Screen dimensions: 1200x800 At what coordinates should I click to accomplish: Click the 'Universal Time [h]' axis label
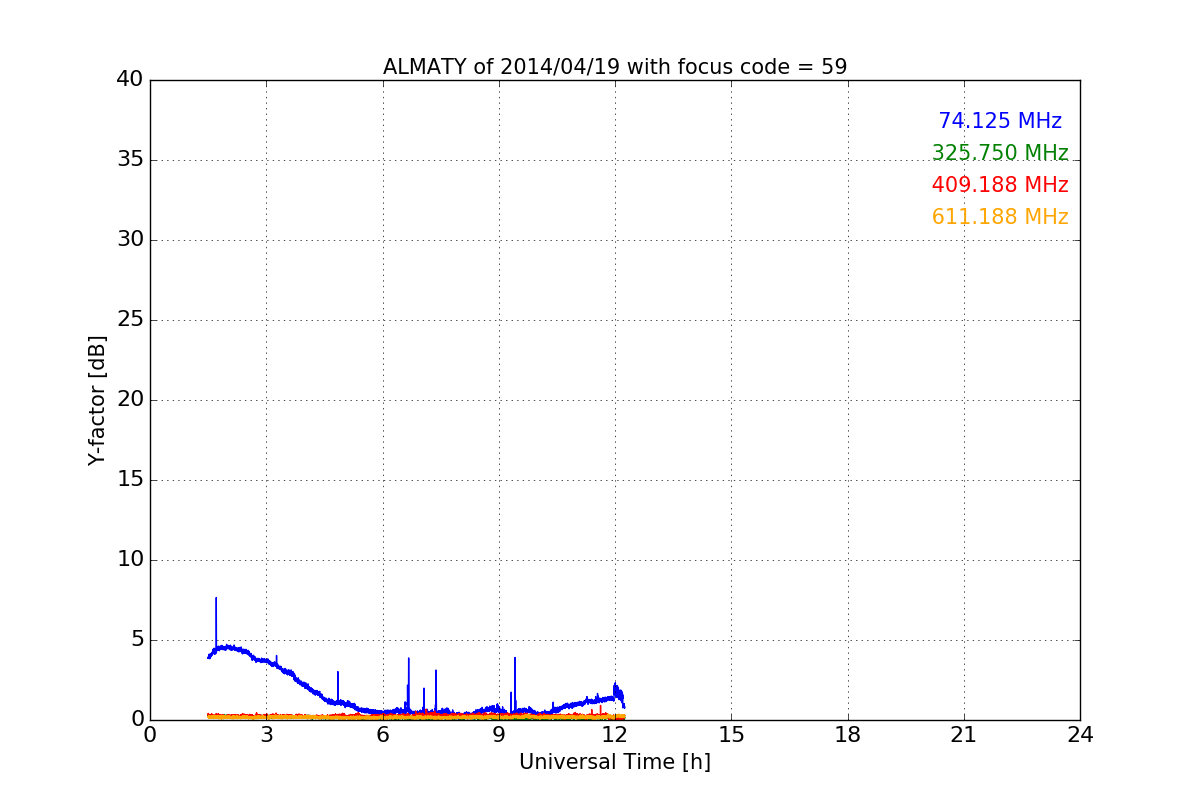[x=615, y=762]
